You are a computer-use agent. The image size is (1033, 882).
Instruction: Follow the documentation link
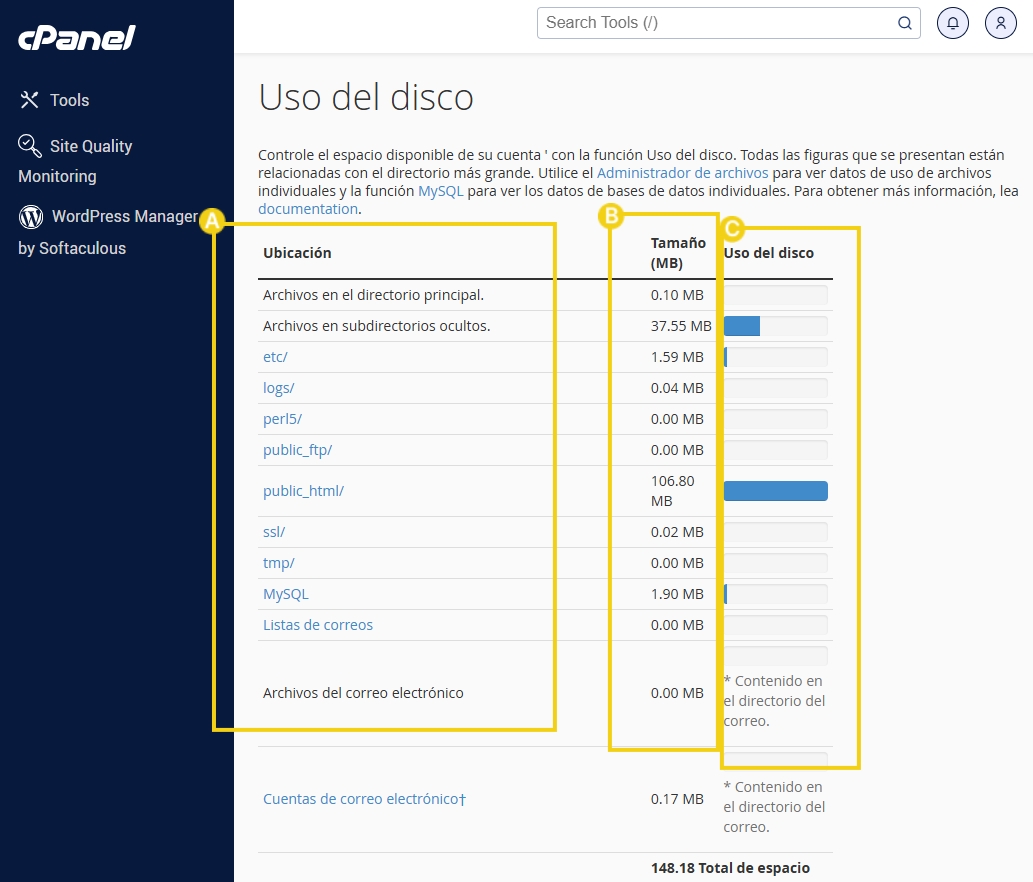pos(308,209)
